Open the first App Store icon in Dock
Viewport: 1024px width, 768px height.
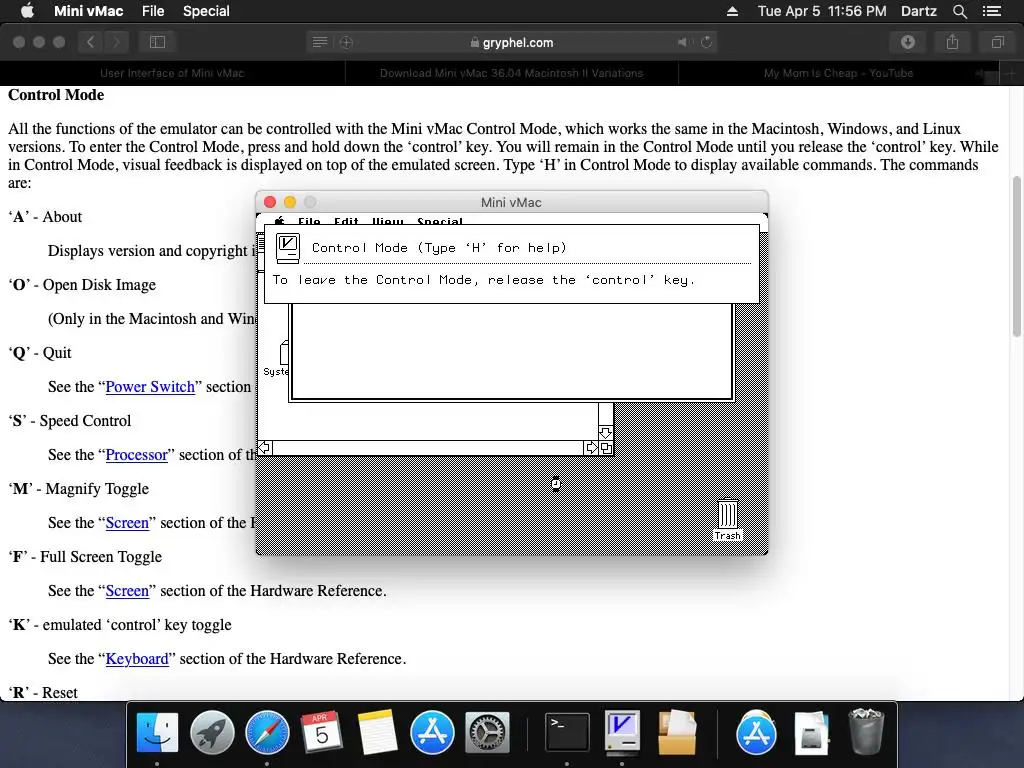coord(432,731)
